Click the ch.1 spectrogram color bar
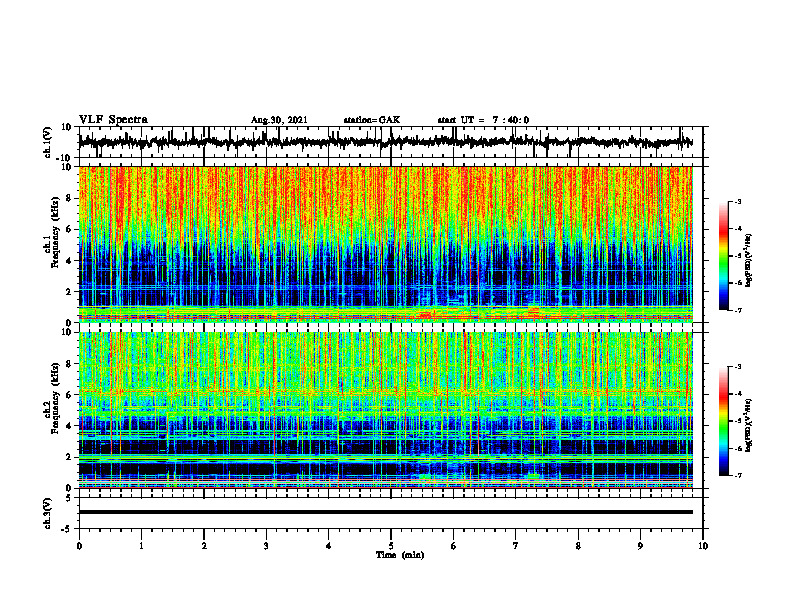 coord(724,256)
